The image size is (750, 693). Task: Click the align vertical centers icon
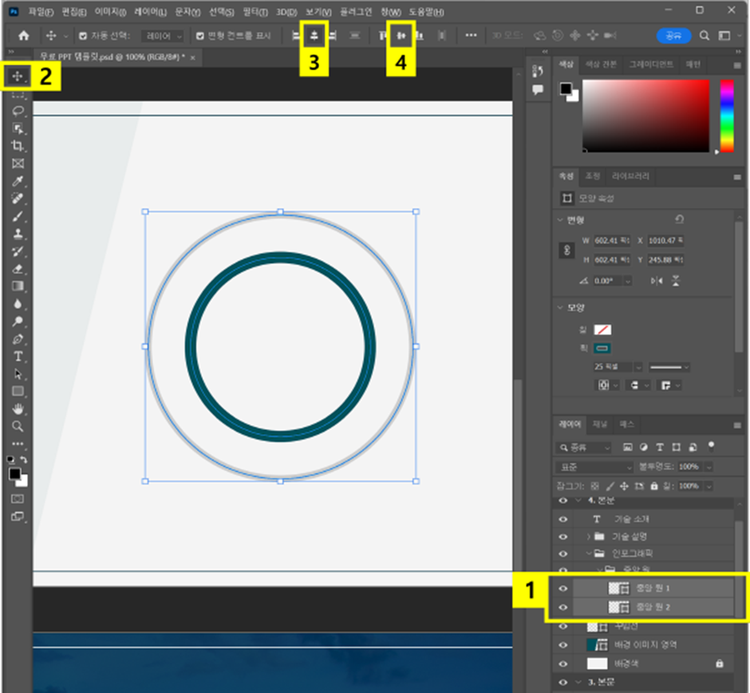(x=401, y=35)
